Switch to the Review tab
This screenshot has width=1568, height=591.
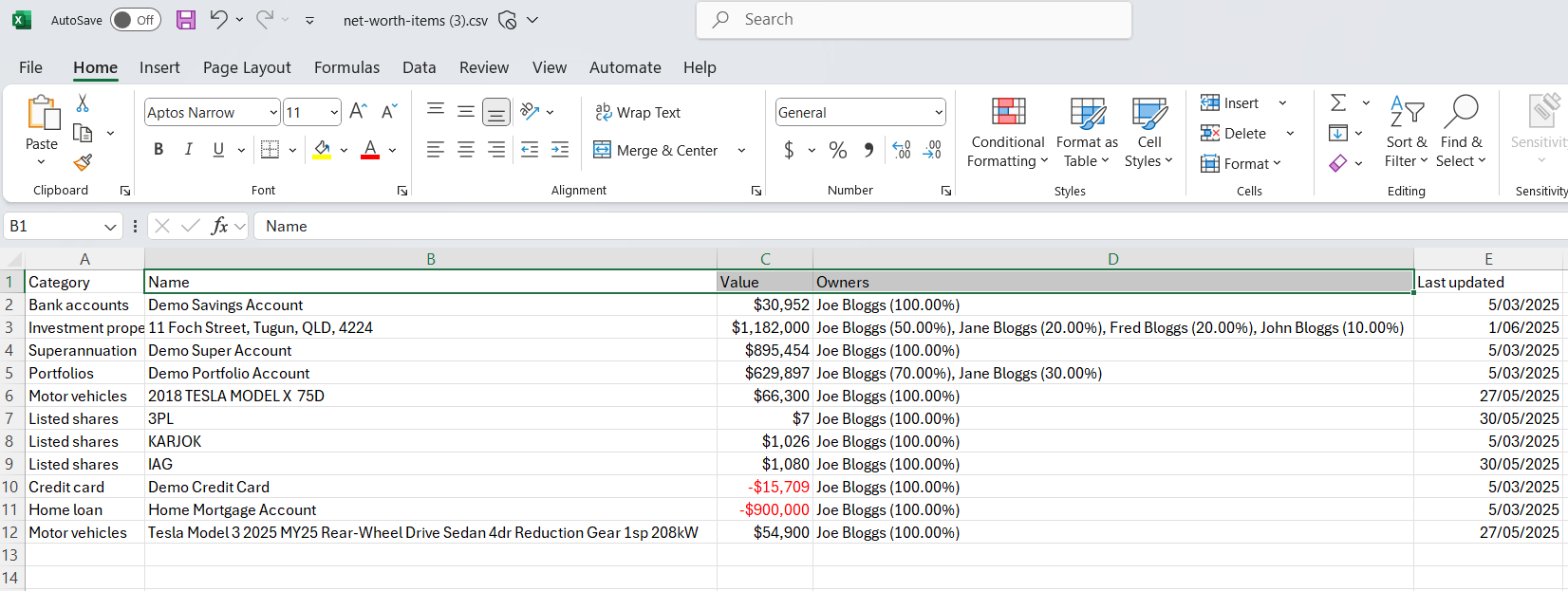click(x=484, y=67)
